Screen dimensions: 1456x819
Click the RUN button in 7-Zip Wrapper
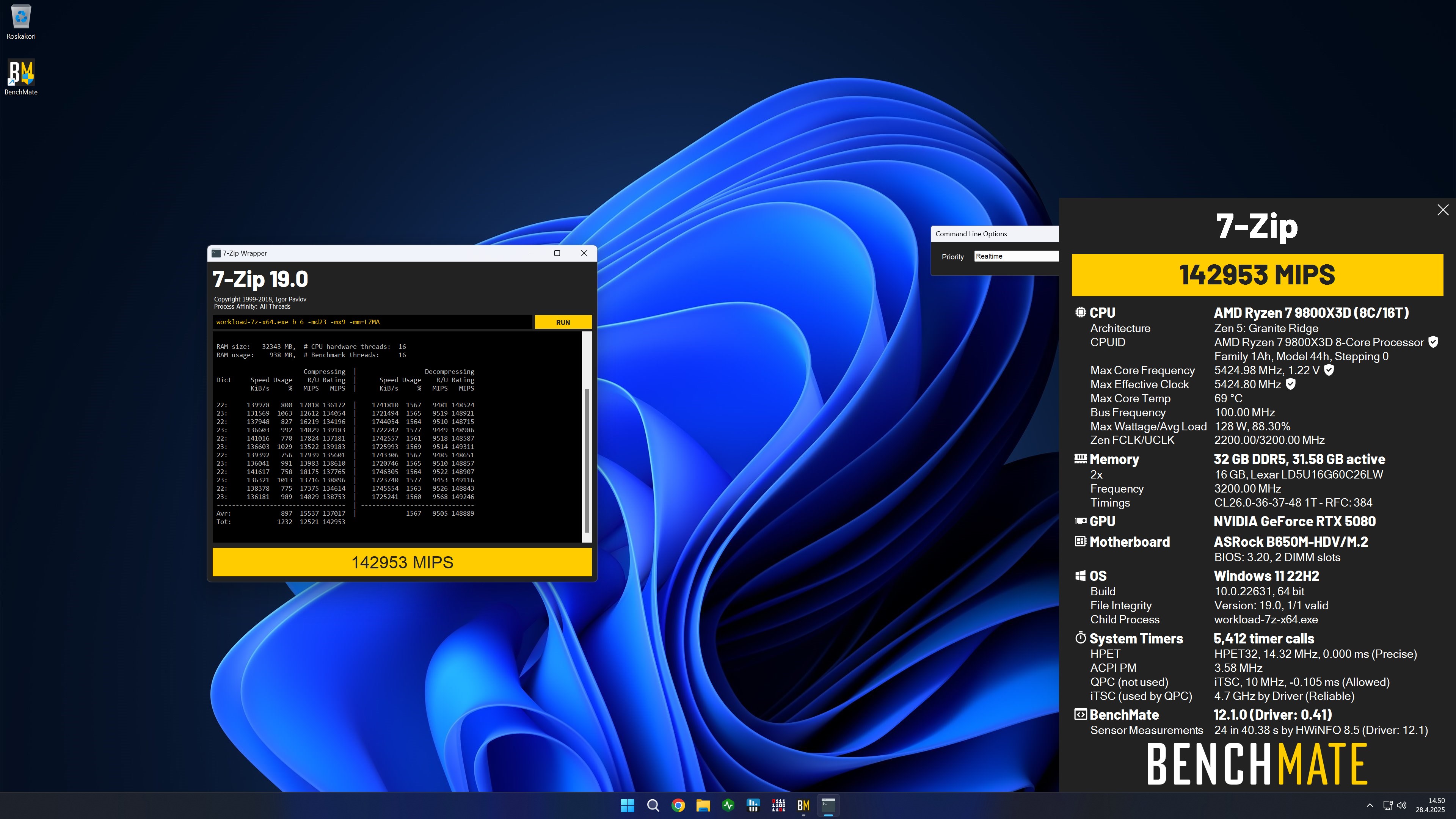tap(563, 322)
